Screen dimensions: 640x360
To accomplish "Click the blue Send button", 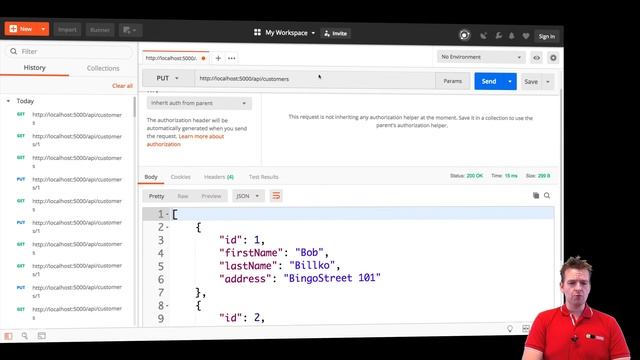I will (489, 81).
